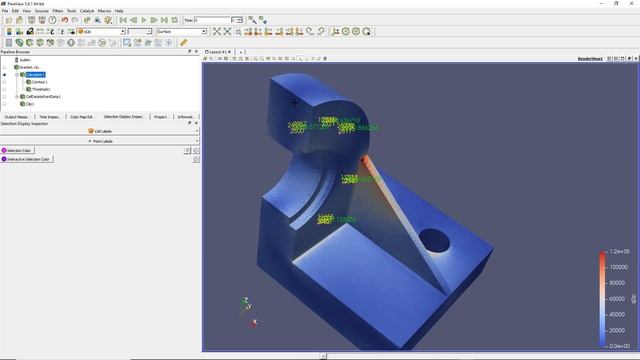Rotate view 90 degrees clockwise
The width and height of the screenshot is (640, 360).
[310, 31]
